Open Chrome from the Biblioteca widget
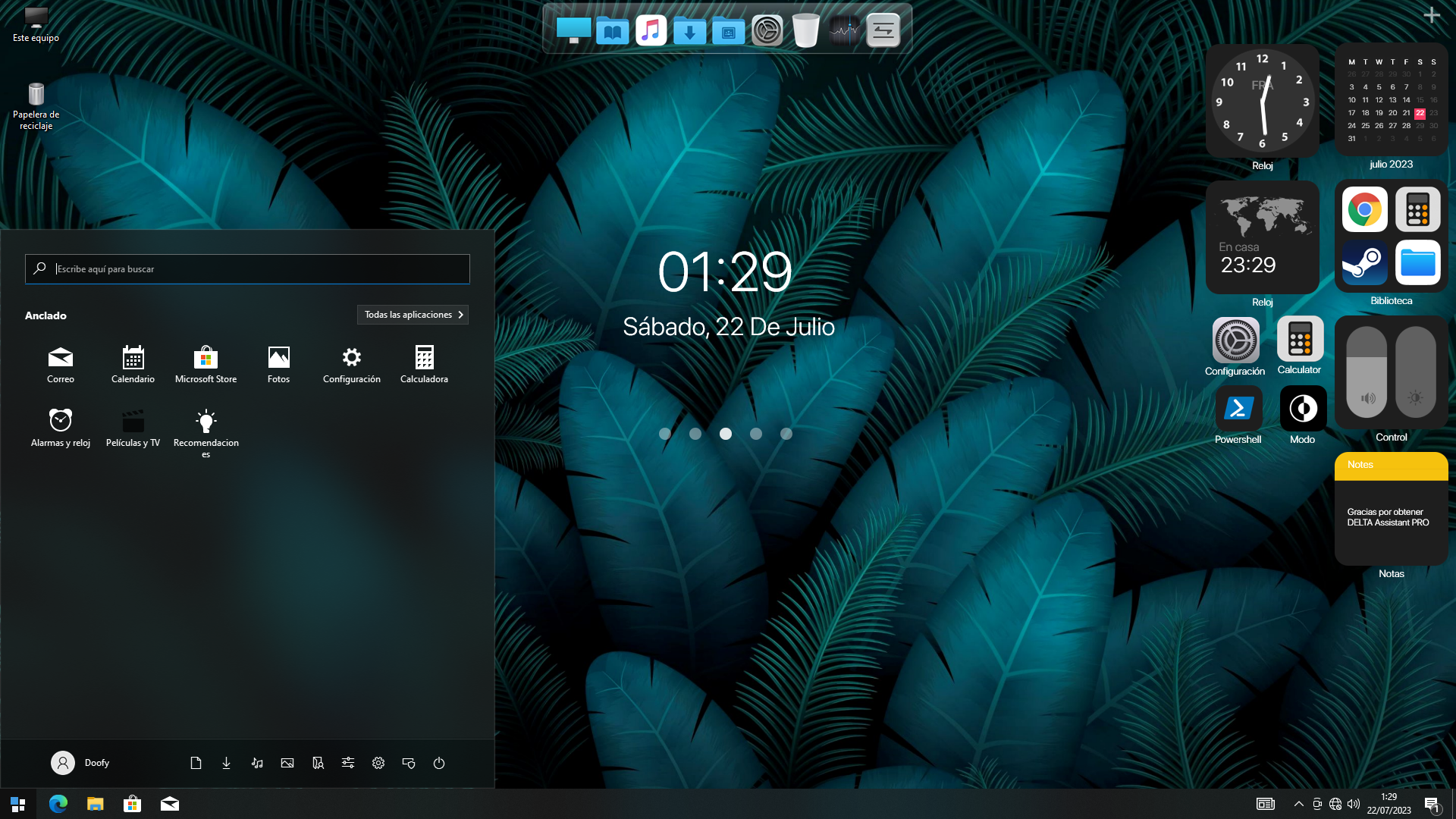1456x819 pixels. [1364, 209]
